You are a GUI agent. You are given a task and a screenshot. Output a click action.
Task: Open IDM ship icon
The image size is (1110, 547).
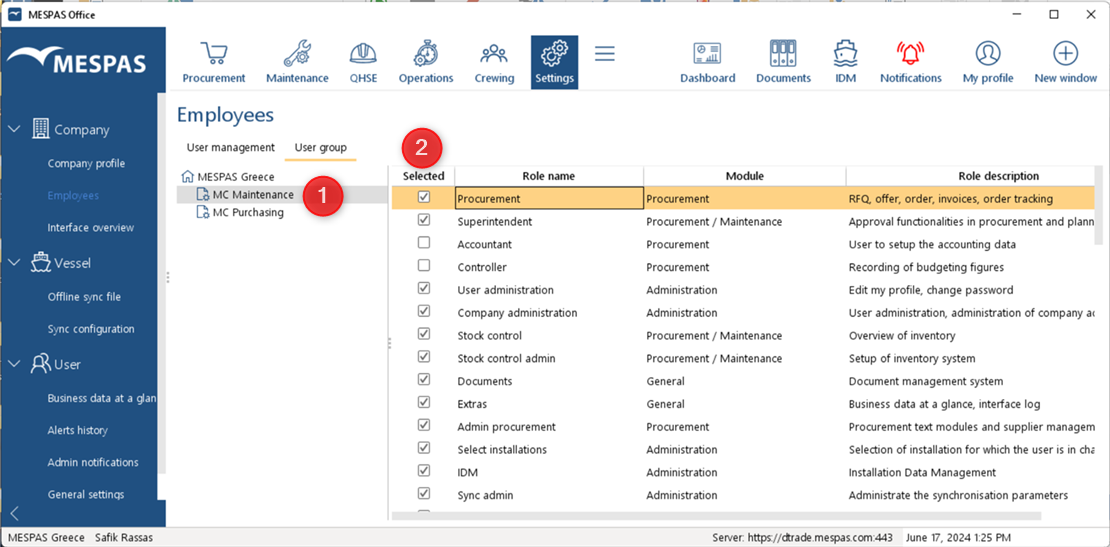[845, 54]
